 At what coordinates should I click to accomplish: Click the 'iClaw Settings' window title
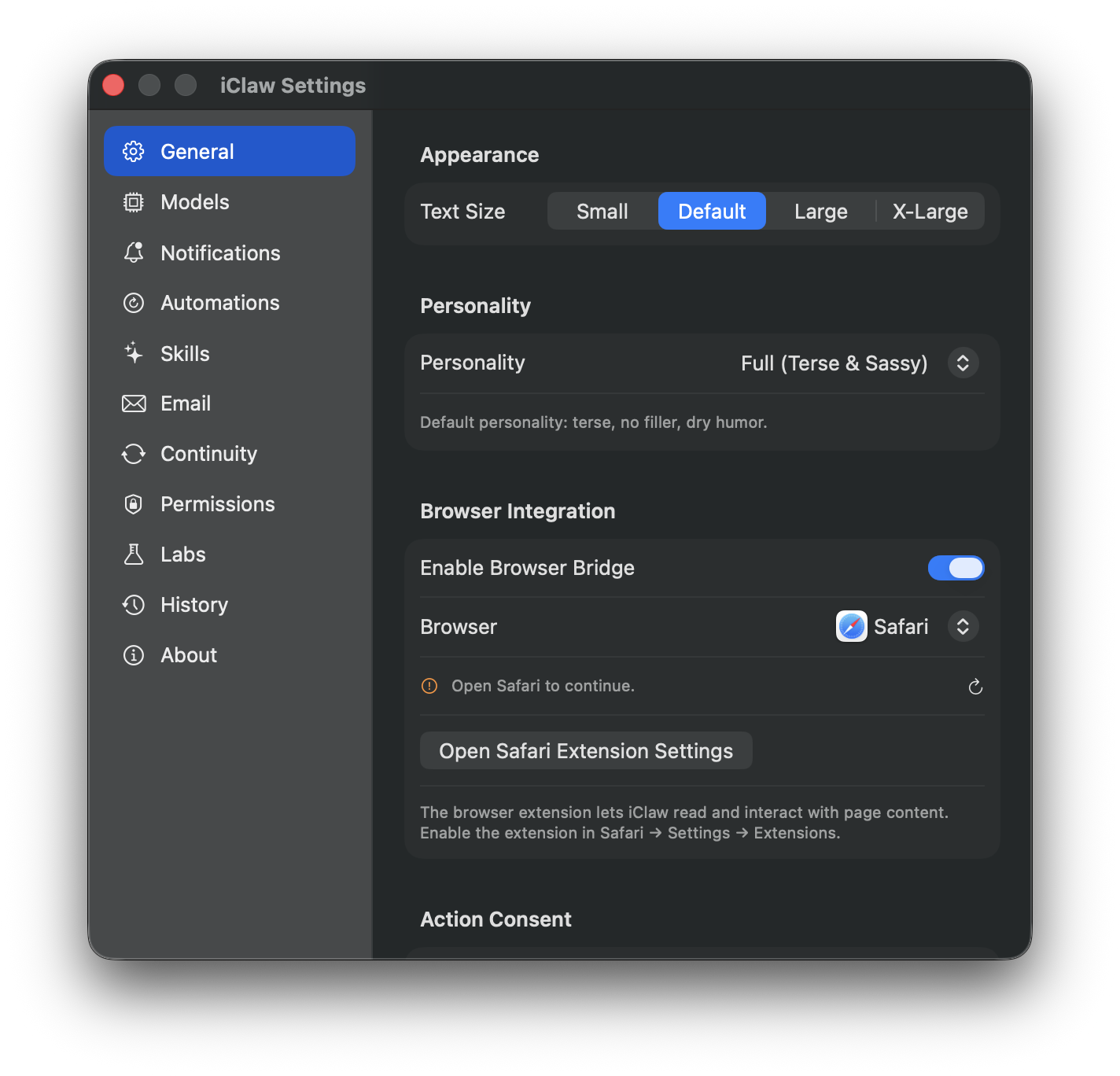[x=293, y=85]
